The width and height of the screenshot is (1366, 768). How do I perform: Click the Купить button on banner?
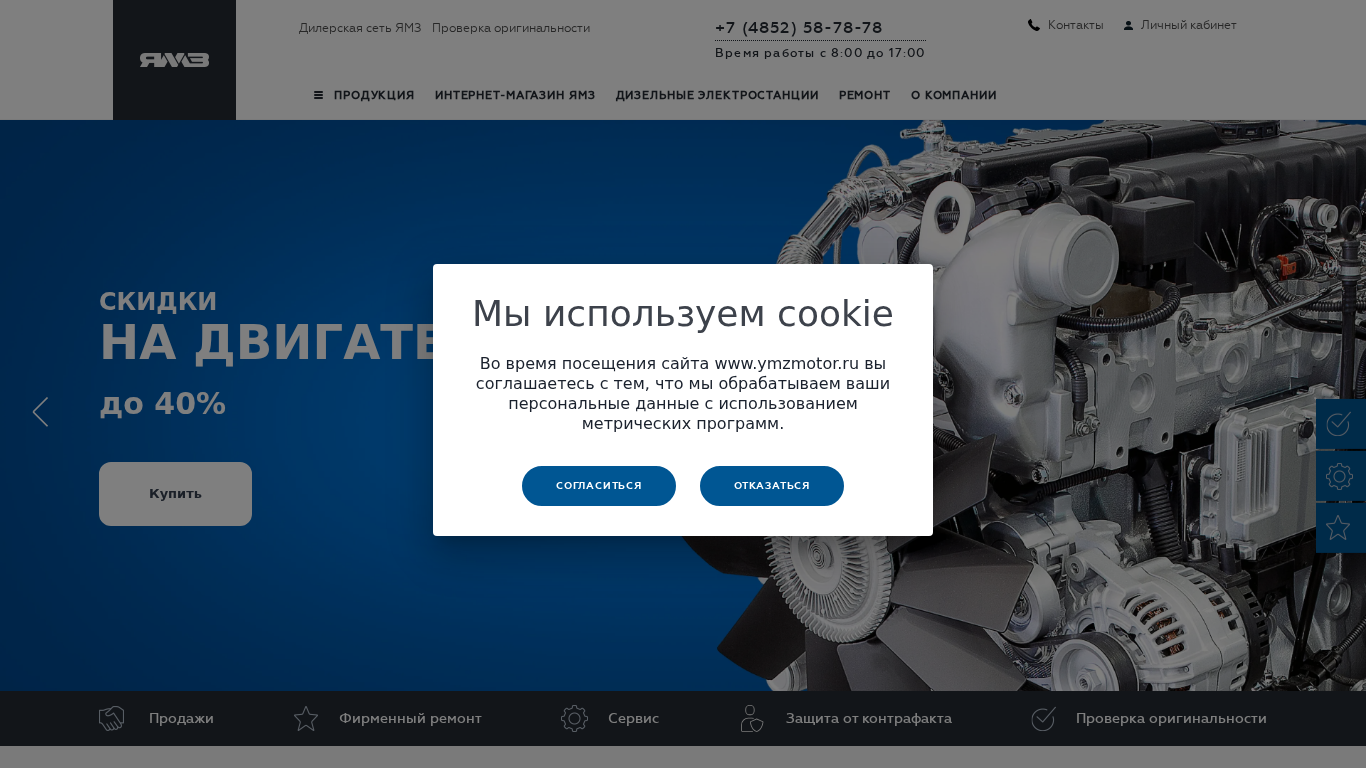175,494
